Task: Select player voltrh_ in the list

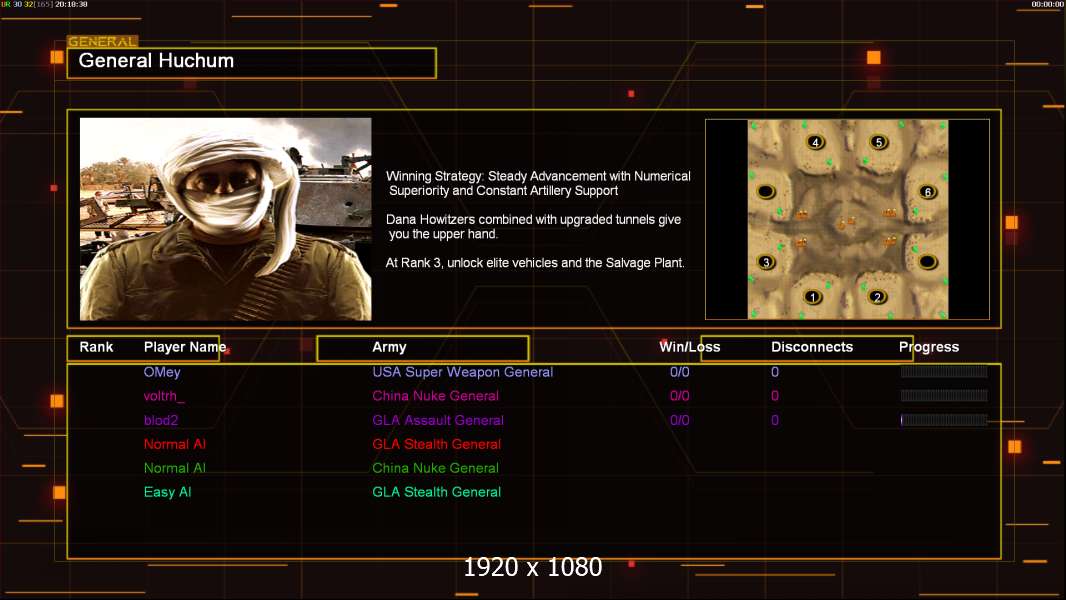Action: pyautogui.click(x=165, y=396)
